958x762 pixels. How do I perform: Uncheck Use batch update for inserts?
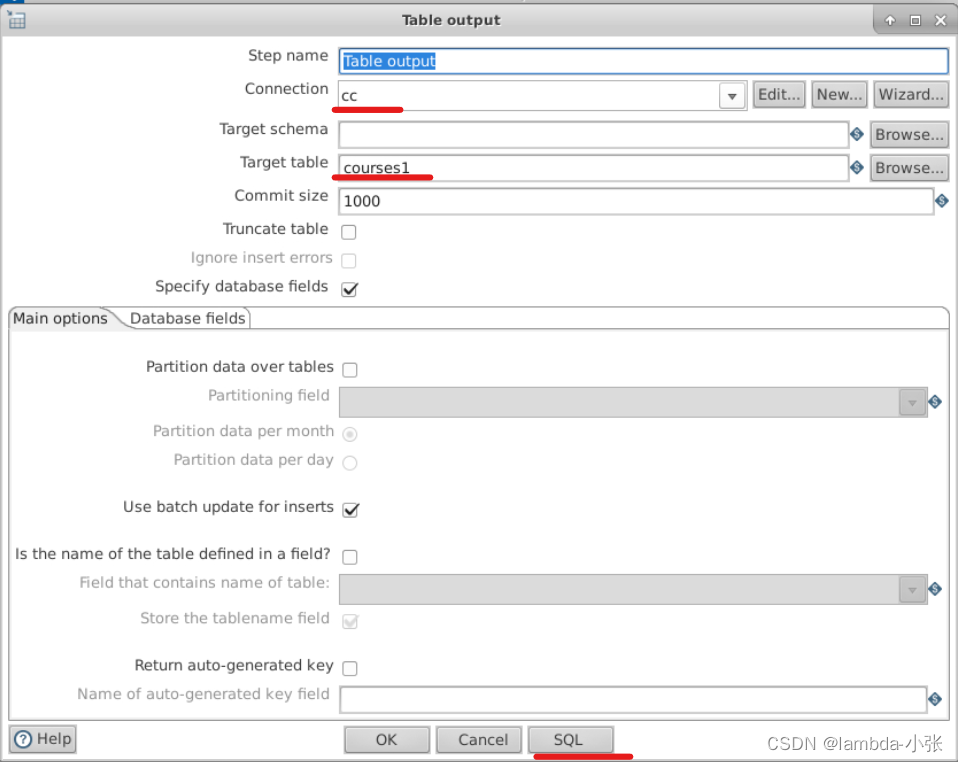[x=351, y=509]
